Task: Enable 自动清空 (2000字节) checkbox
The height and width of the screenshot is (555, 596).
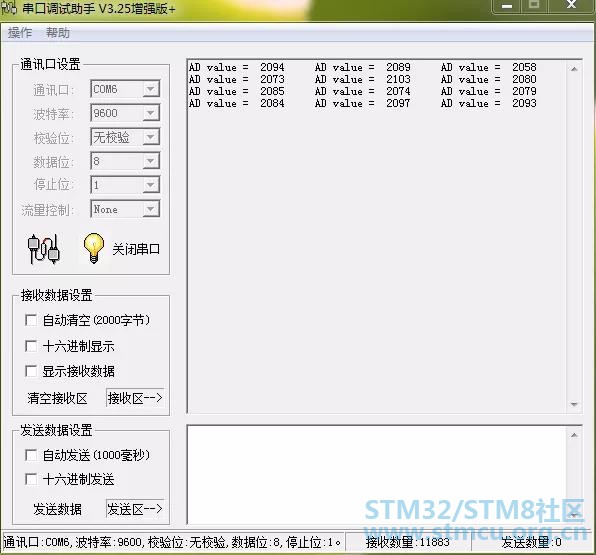Action: pos(31,320)
